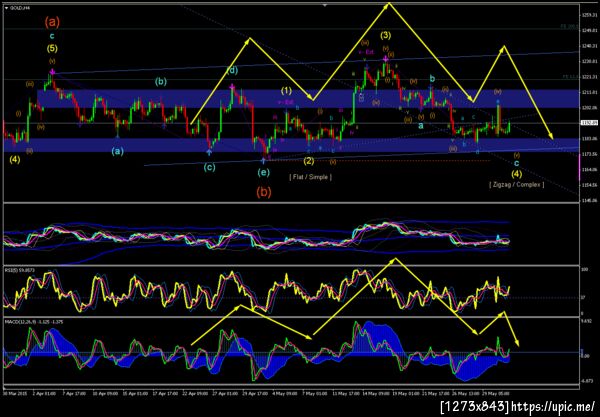Image resolution: width=600 pixels, height=417 pixels.
Task: Click the '30 Mar 2015' date on time axis
Action: (15, 393)
